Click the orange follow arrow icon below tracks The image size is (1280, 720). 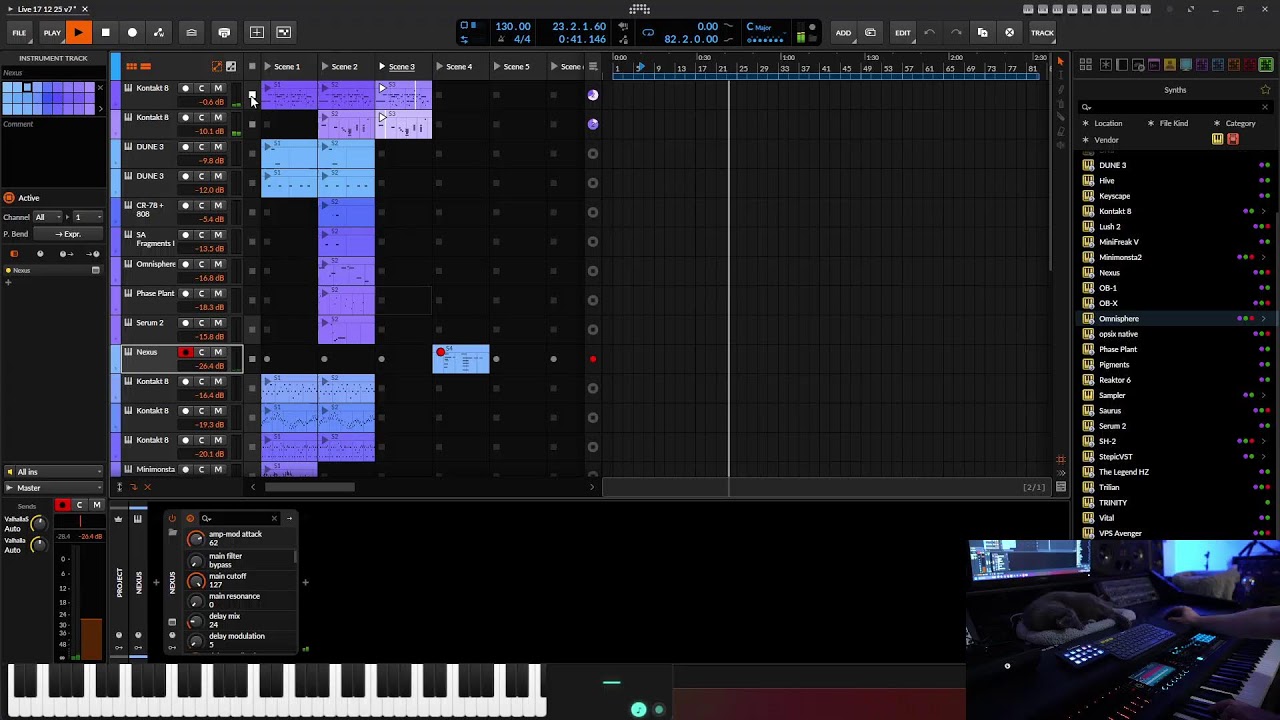(x=132, y=487)
